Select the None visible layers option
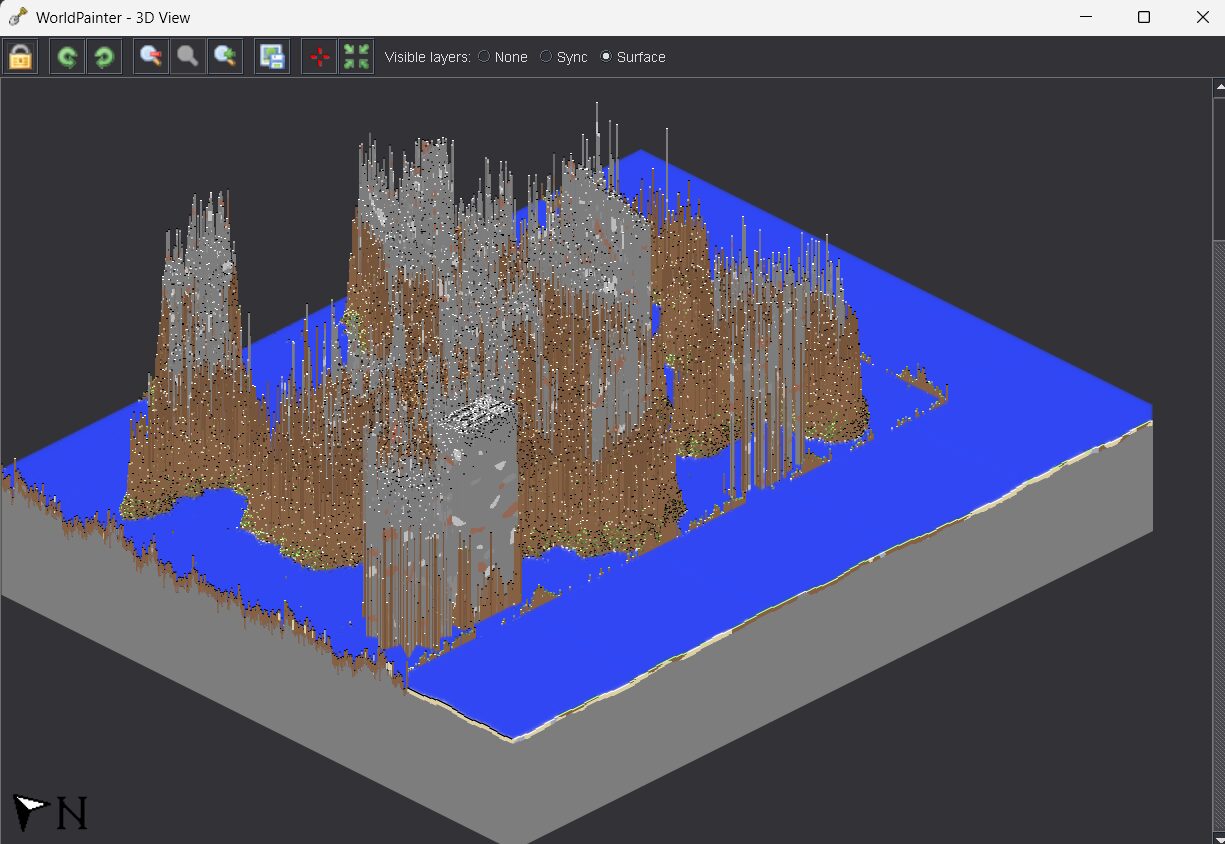Screen dimensions: 1225x844 tap(484, 57)
